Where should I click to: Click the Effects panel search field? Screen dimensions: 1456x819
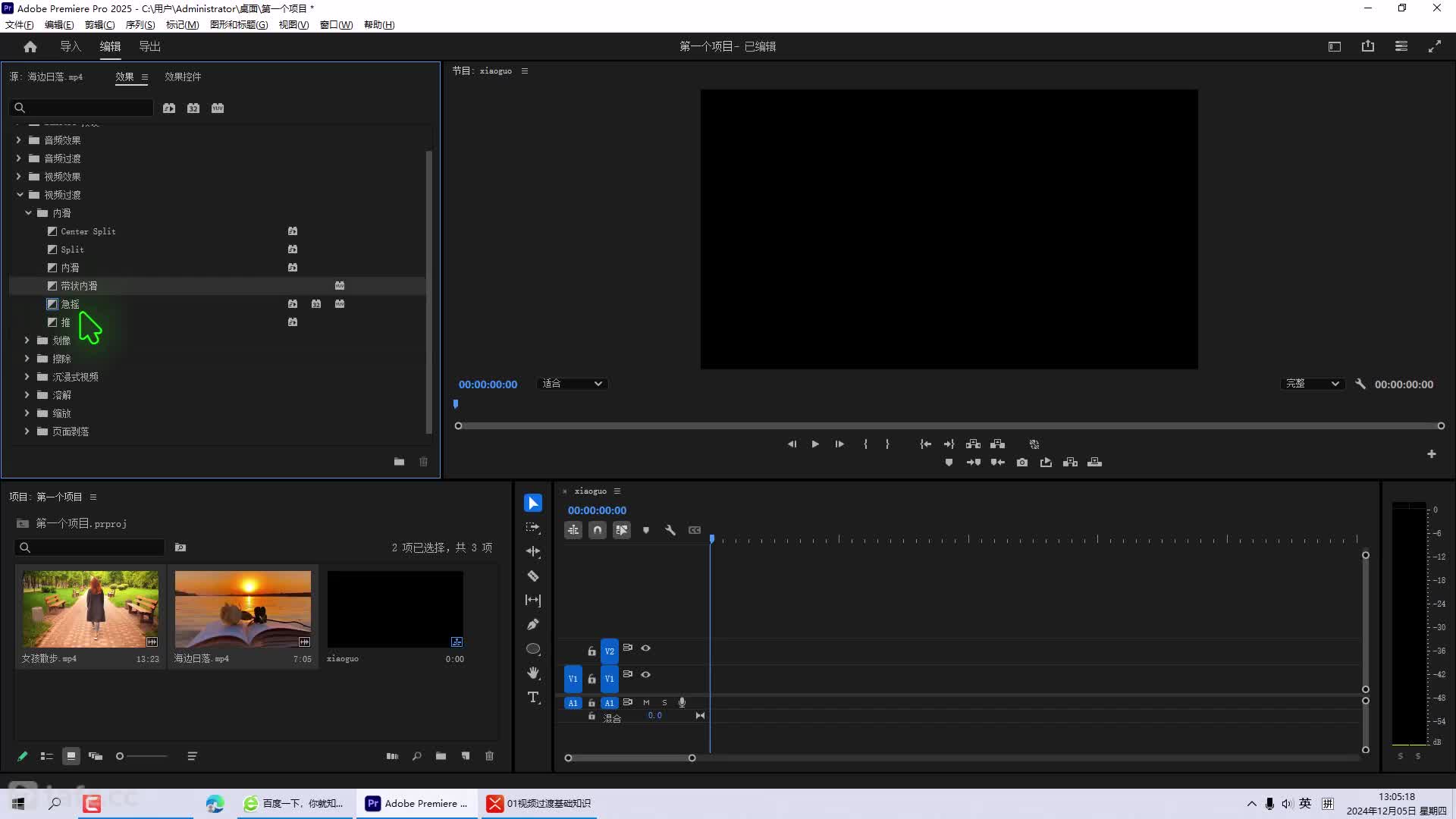82,108
